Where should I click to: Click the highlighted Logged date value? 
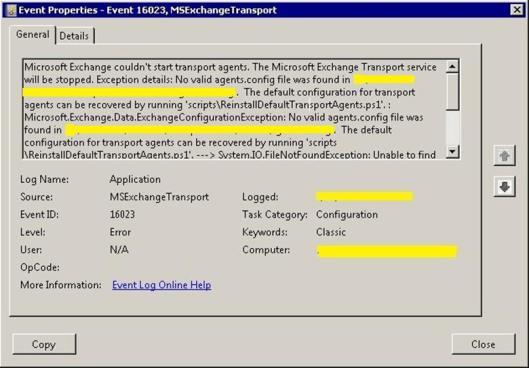click(364, 197)
